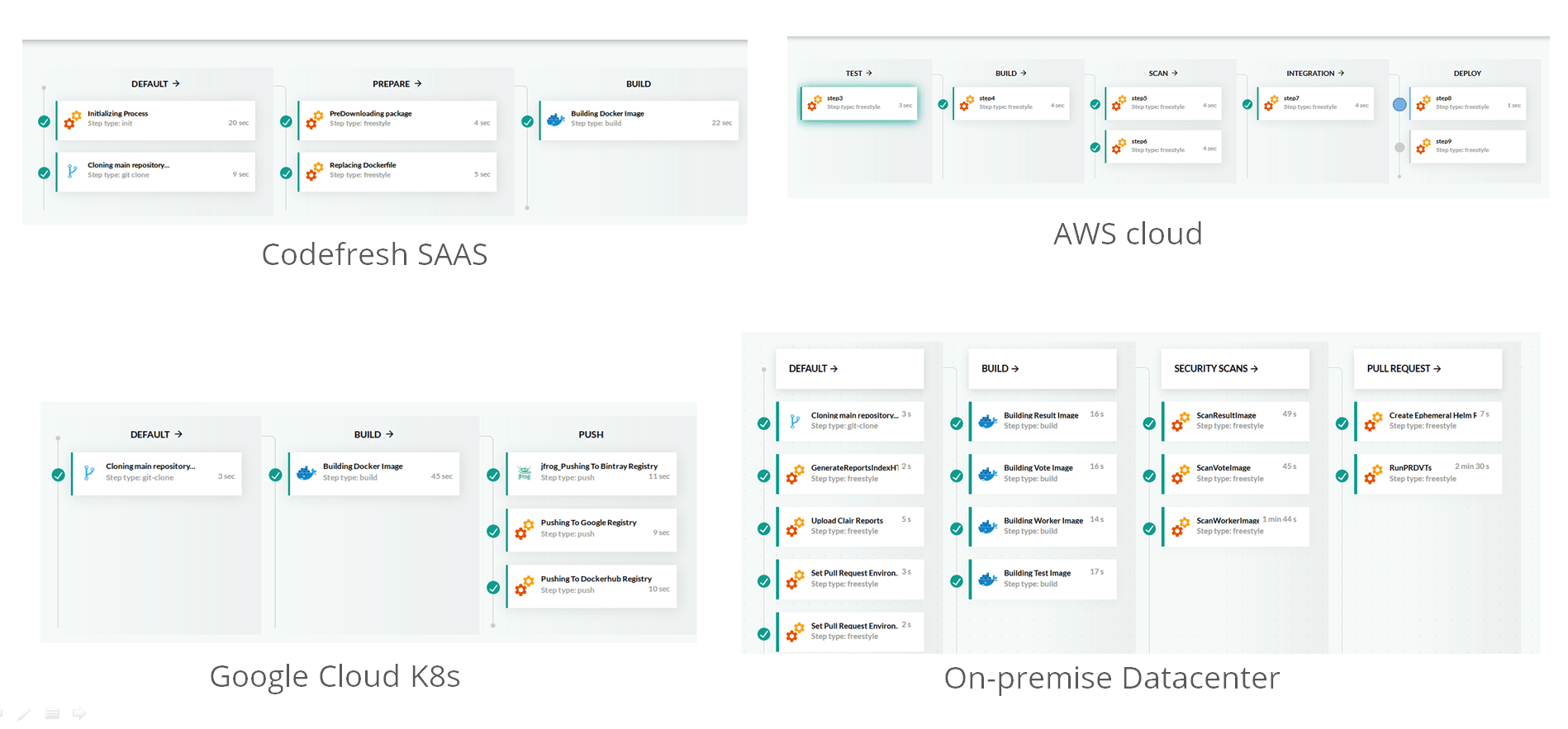Click the green checkmark beside Upload Clair Reports

764,529
